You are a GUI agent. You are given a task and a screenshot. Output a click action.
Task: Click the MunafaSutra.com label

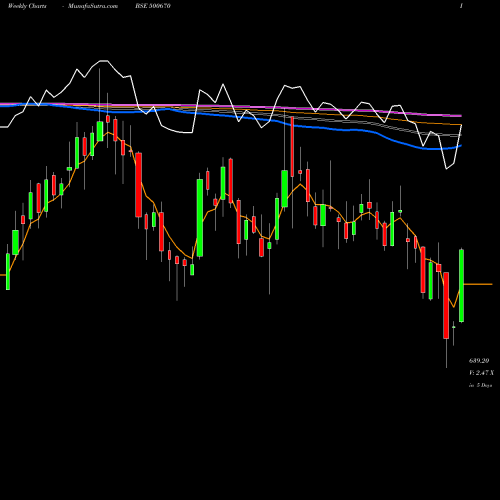pos(93,6)
